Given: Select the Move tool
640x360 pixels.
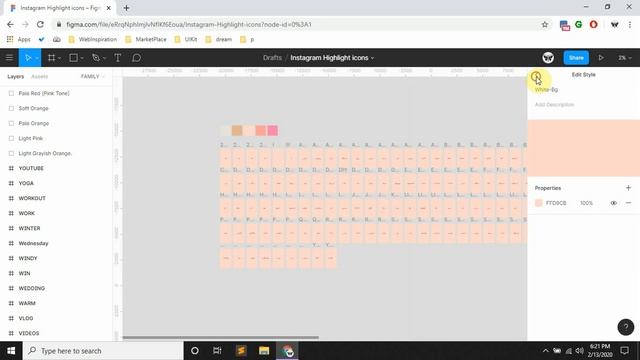Looking at the screenshot, I should [x=28, y=58].
